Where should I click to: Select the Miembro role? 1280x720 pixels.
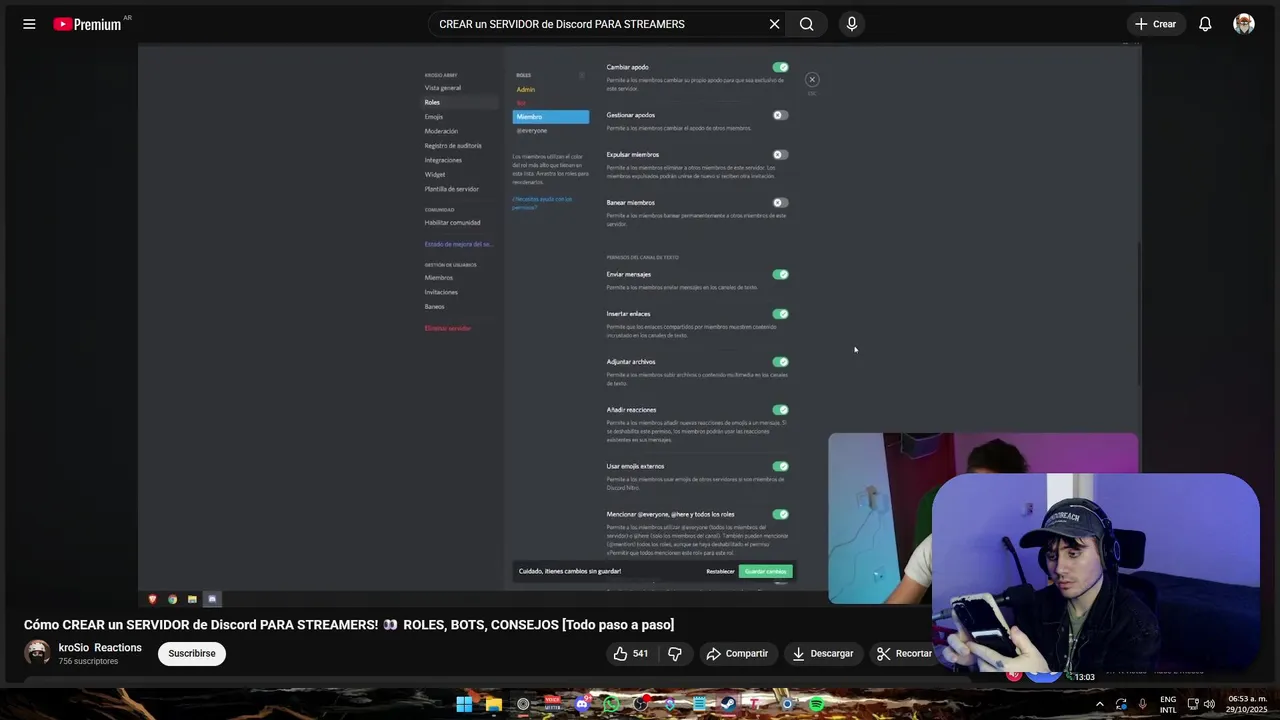551,117
